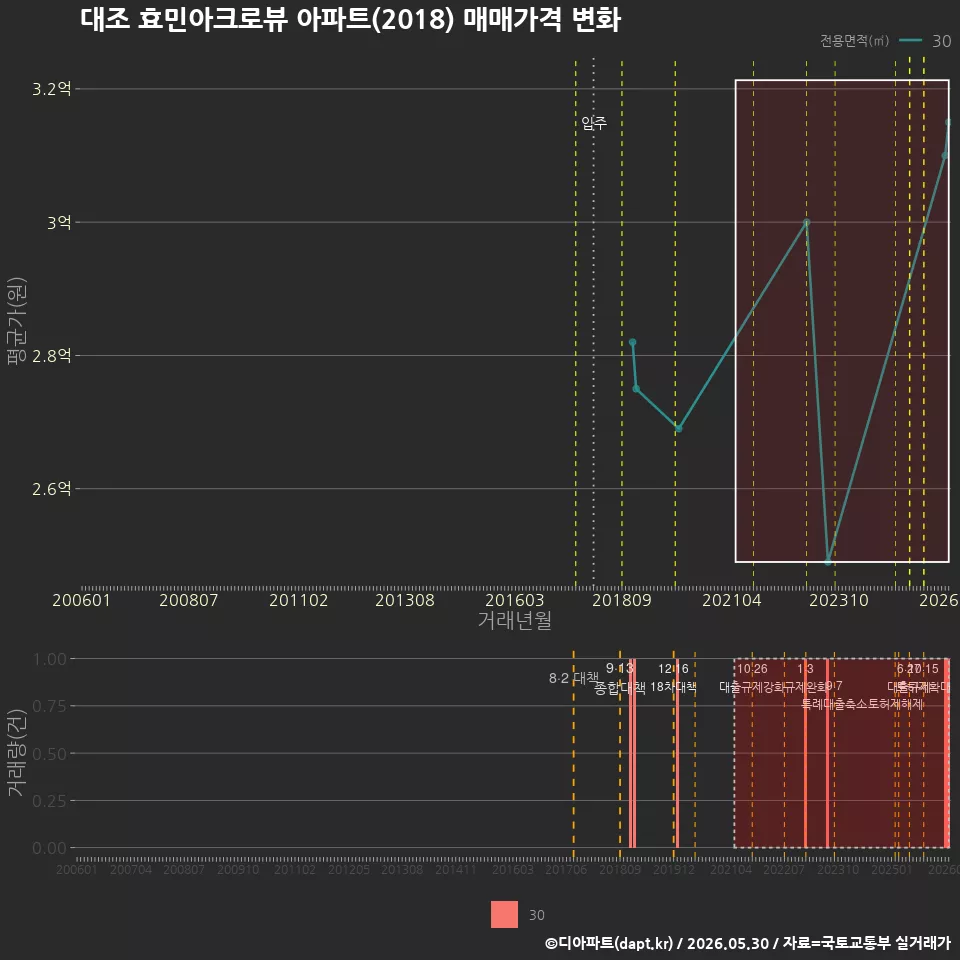
Task: Click the 2.6억 y-axis label
Action: [51, 489]
